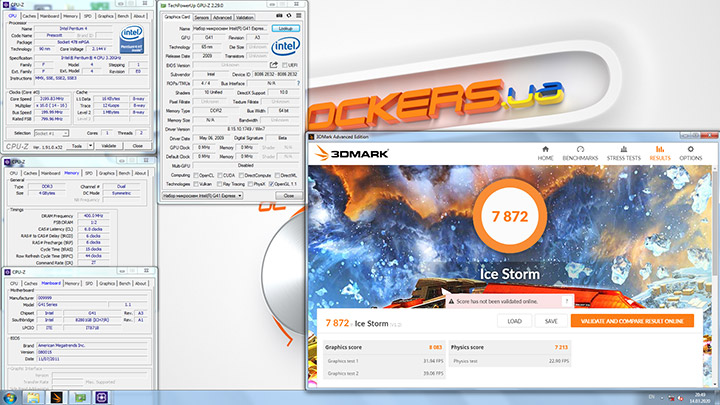Toggle the UEFI checkbox in GPU-Z

click(x=285, y=65)
